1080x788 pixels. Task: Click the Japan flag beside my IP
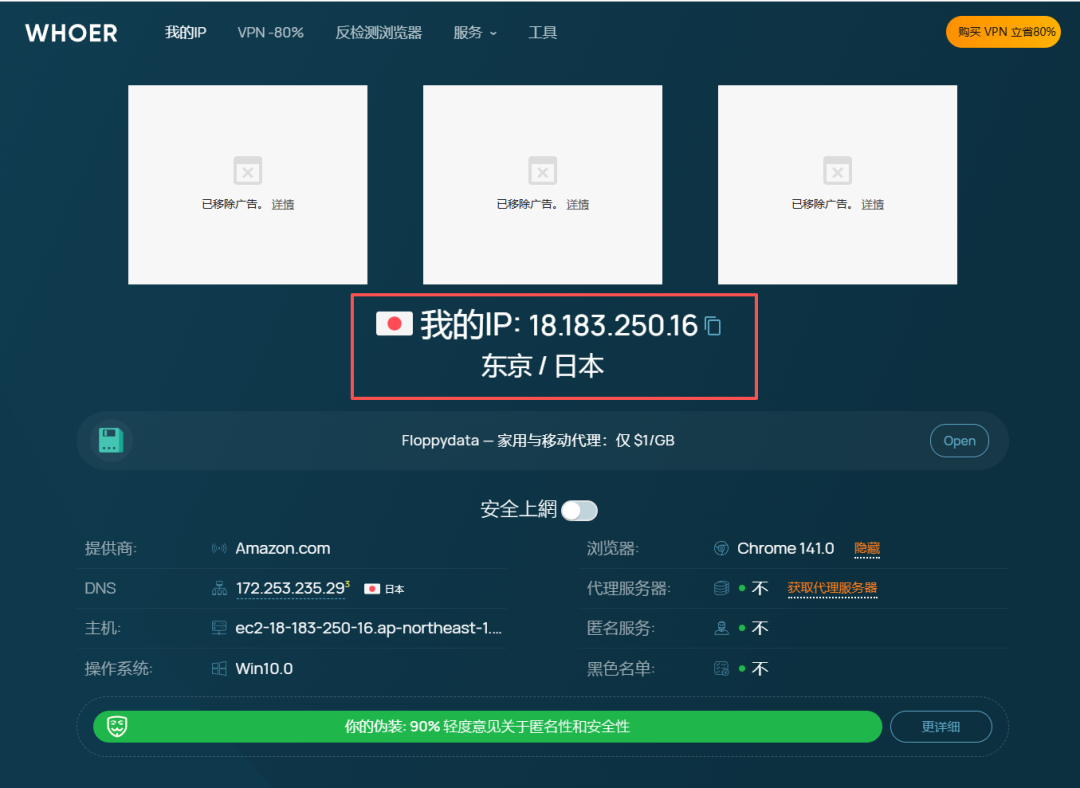pyautogui.click(x=394, y=323)
